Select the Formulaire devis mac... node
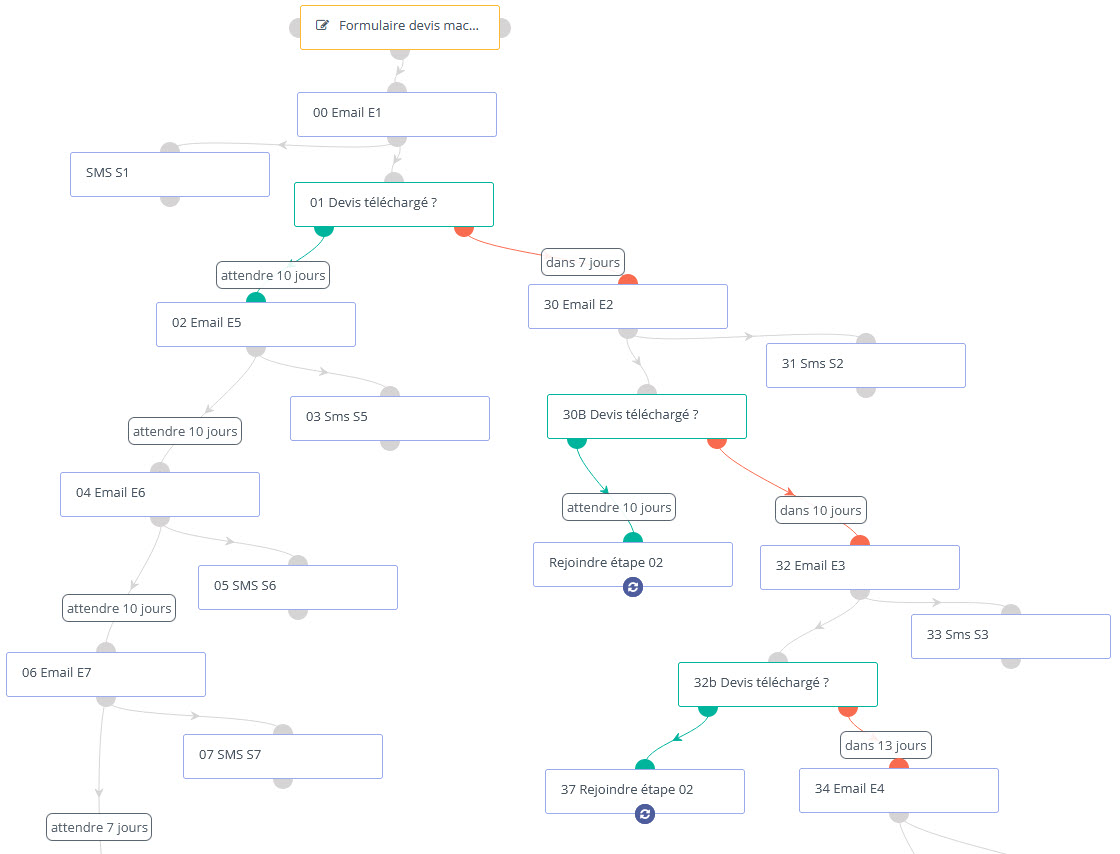 (400, 28)
